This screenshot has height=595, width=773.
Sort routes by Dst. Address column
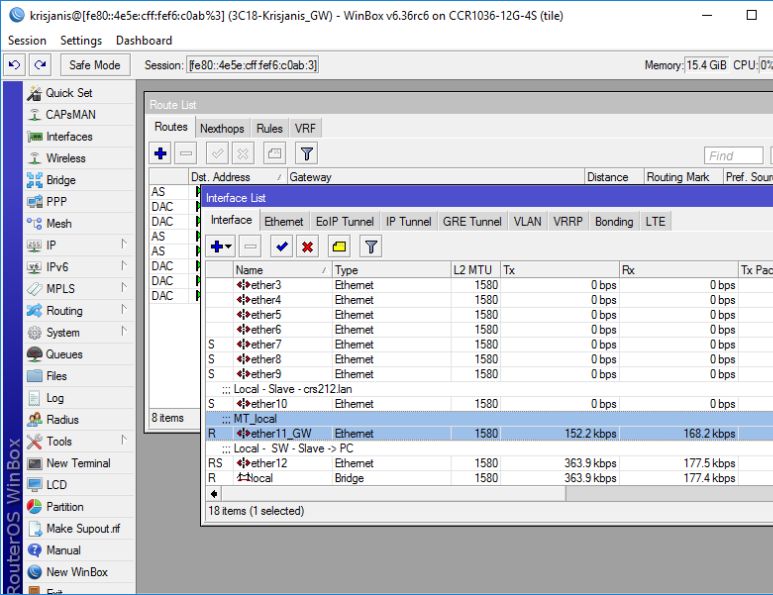pos(238,176)
